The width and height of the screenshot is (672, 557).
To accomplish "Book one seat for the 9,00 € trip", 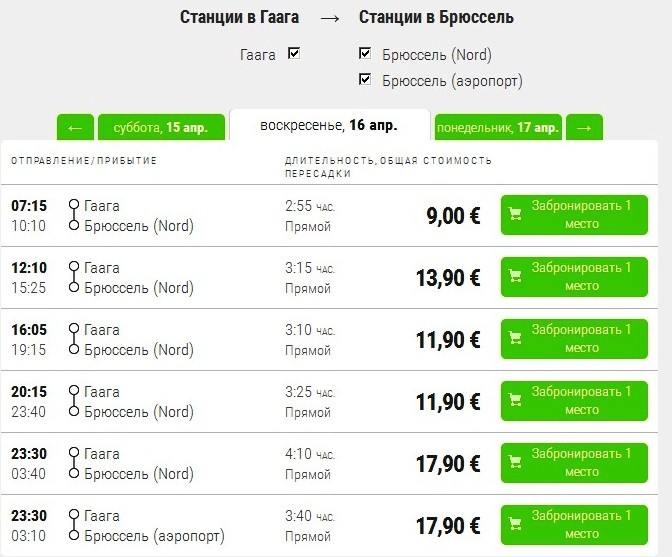I will (x=581, y=215).
